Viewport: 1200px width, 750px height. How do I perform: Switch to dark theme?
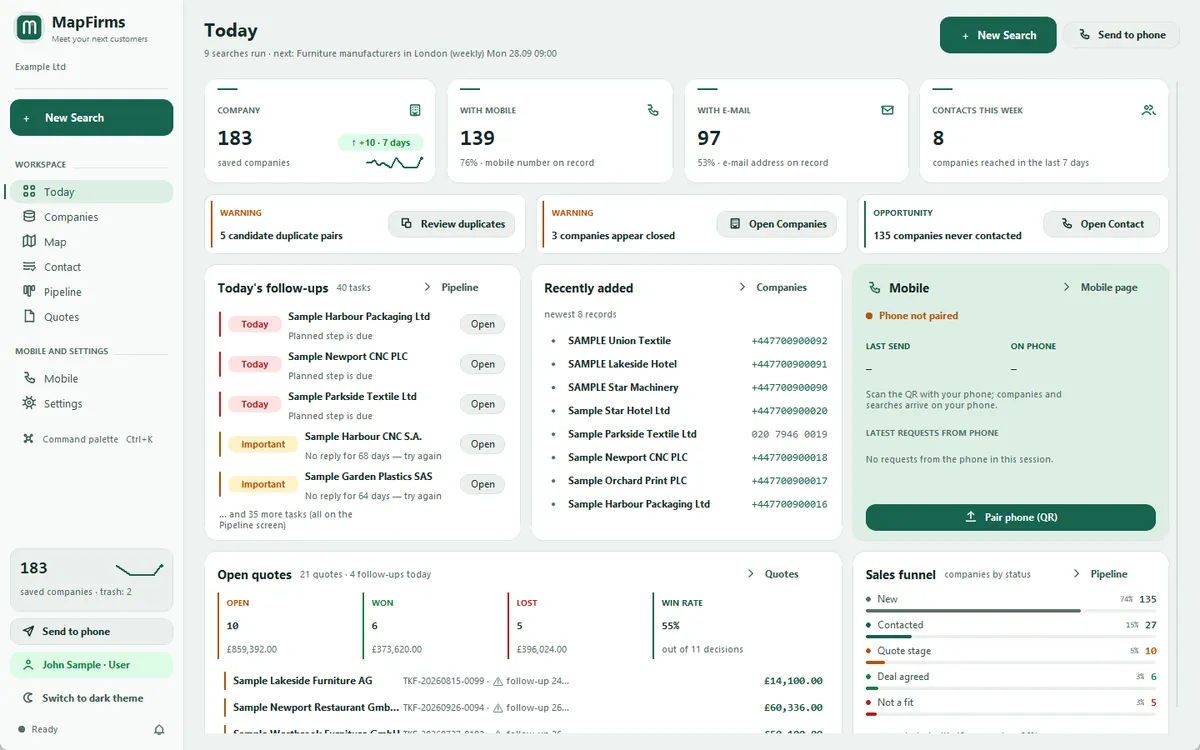(92, 698)
